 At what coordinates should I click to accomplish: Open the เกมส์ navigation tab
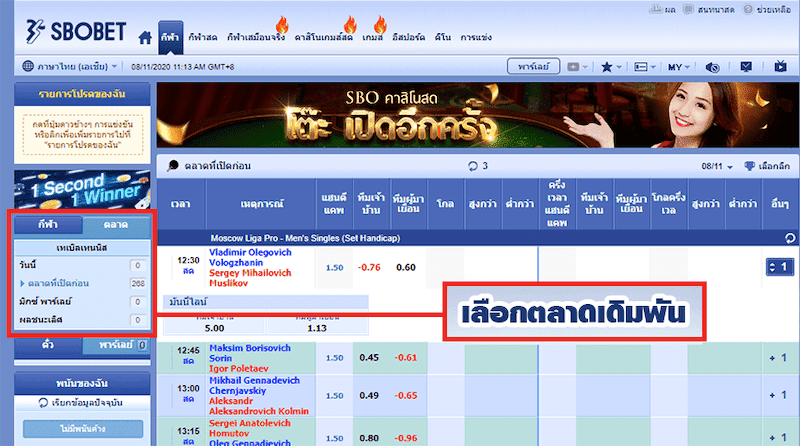point(372,37)
